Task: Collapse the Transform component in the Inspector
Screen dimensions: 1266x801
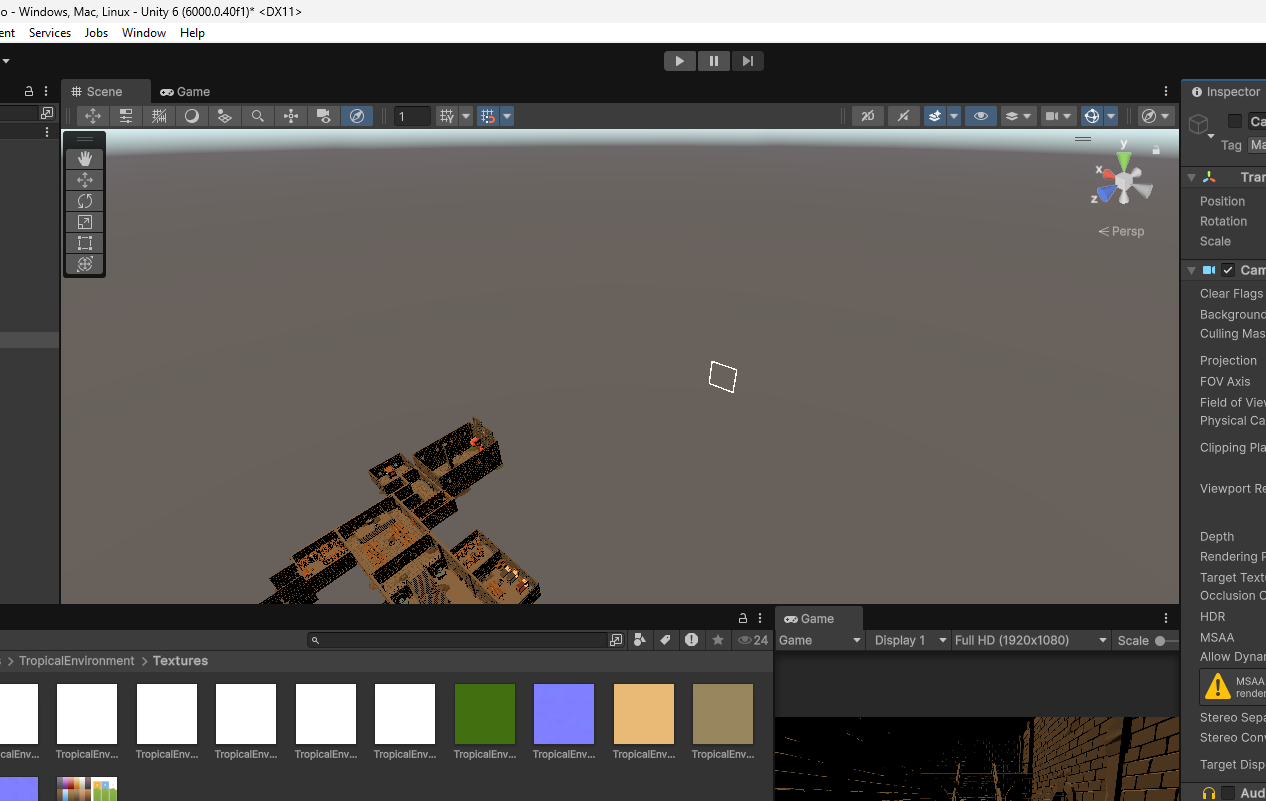Action: 1190,177
